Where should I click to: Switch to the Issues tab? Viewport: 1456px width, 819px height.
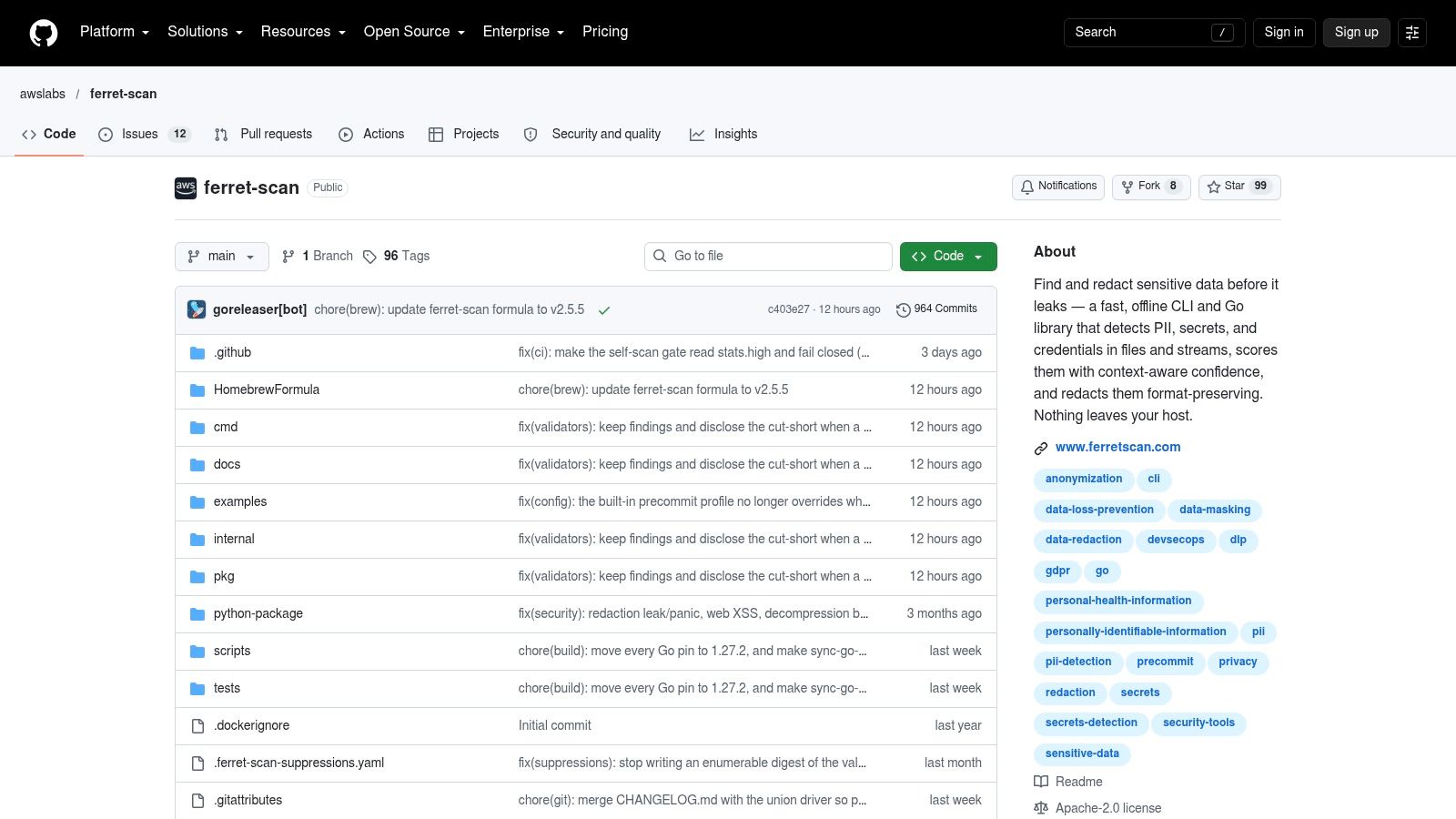(145, 135)
